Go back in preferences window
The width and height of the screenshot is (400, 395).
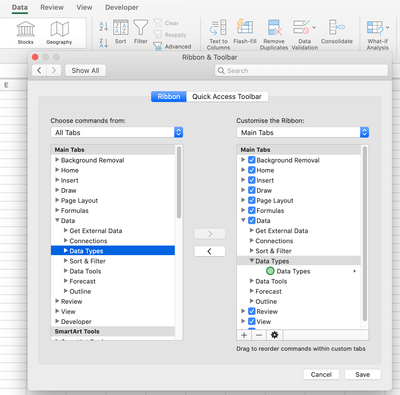pos(39,70)
